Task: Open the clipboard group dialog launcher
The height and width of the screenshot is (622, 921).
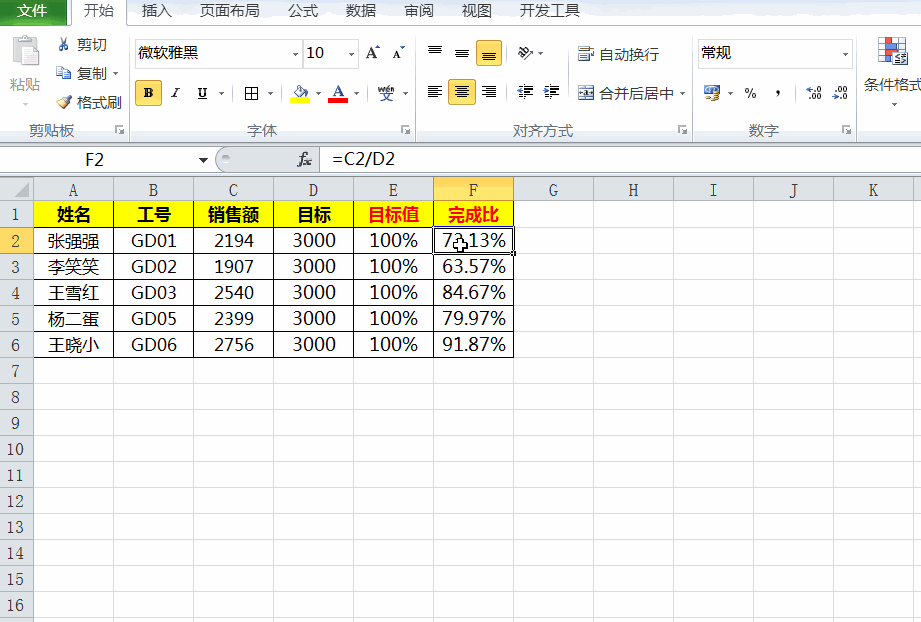Action: pyautogui.click(x=119, y=130)
